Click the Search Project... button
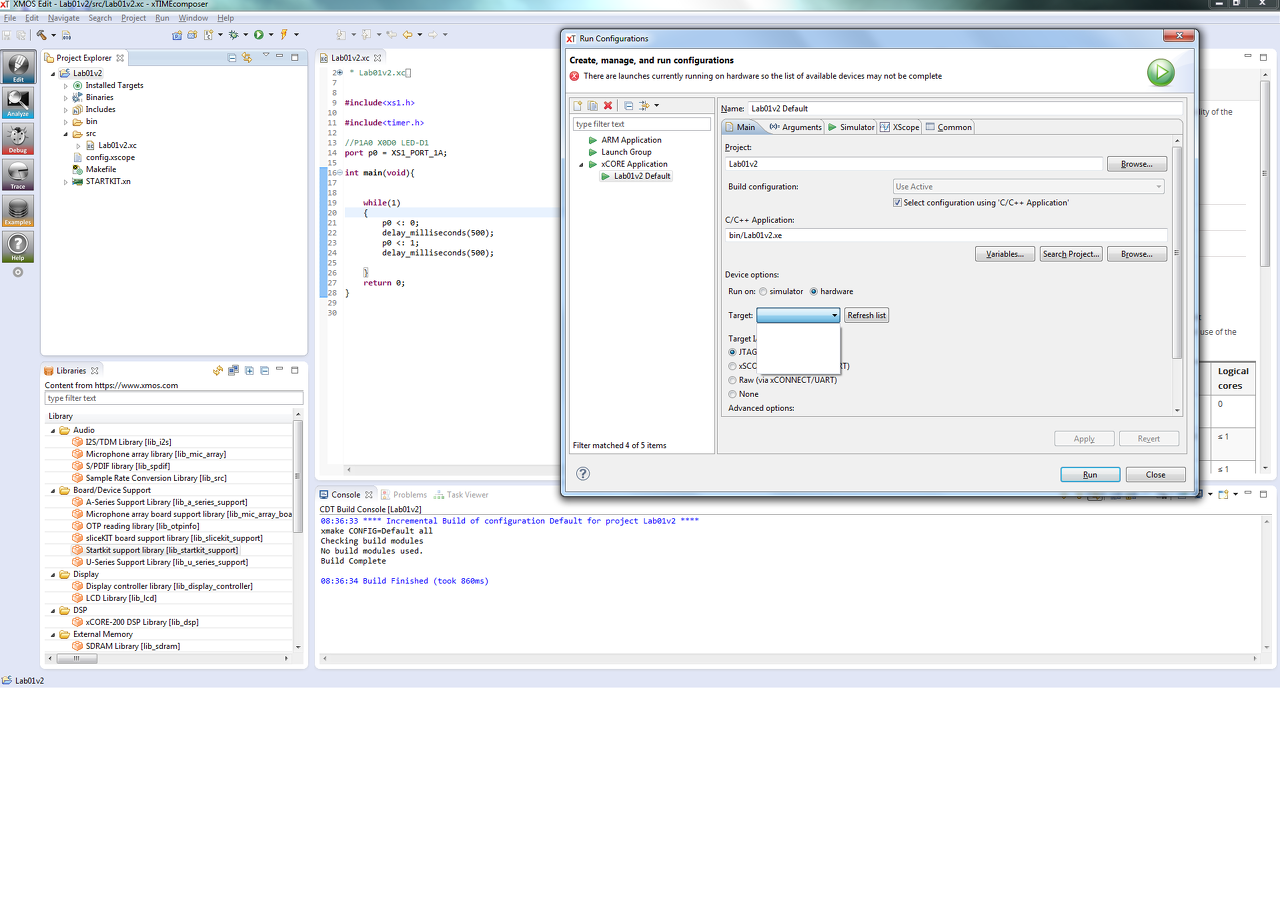Screen dimensions: 1280x903 click(x=1071, y=254)
